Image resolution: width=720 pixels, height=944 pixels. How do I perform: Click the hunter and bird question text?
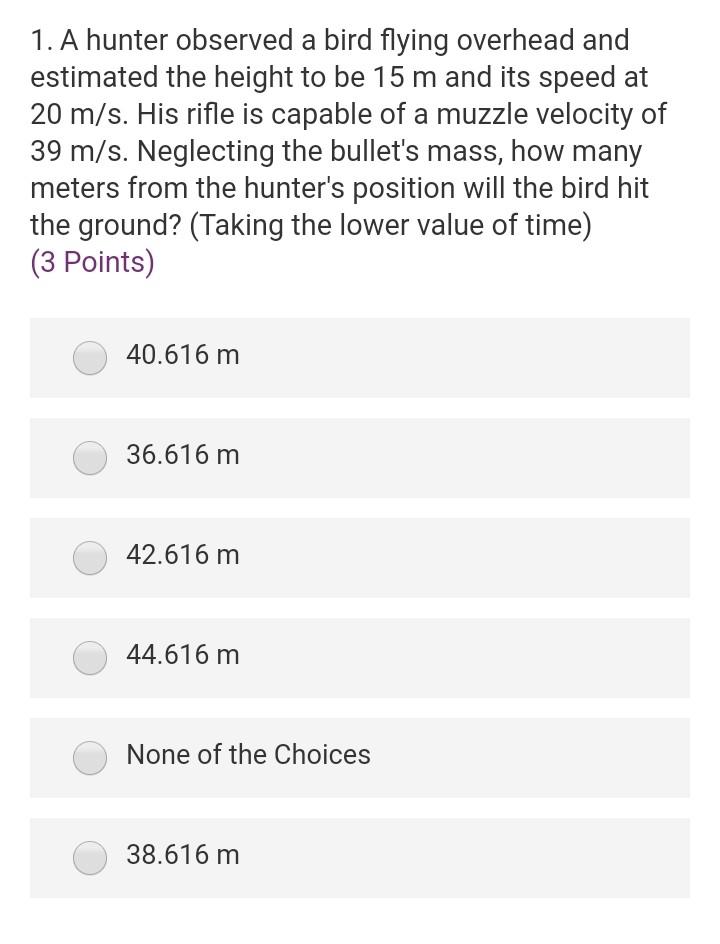pyautogui.click(x=348, y=132)
